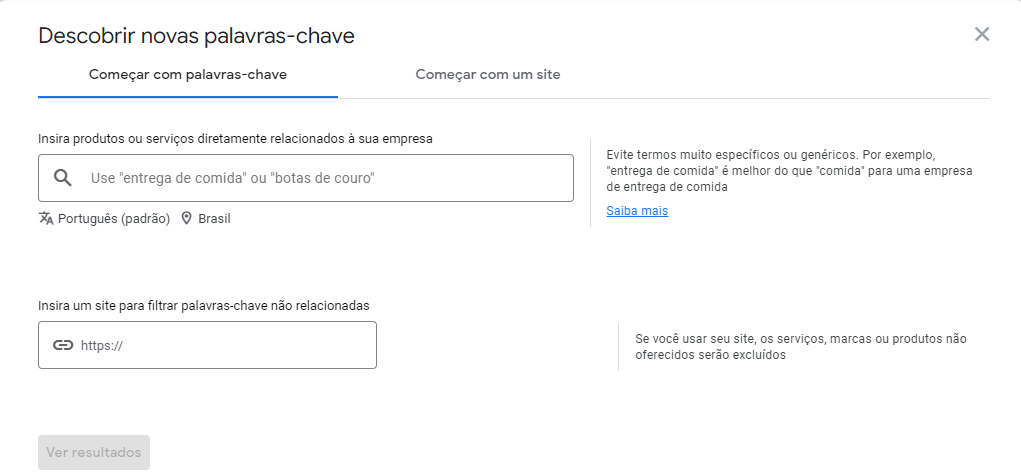Click the Descobrir novas palavras-chave heading
Viewport: 1021px width, 474px height.
pyautogui.click(x=196, y=36)
